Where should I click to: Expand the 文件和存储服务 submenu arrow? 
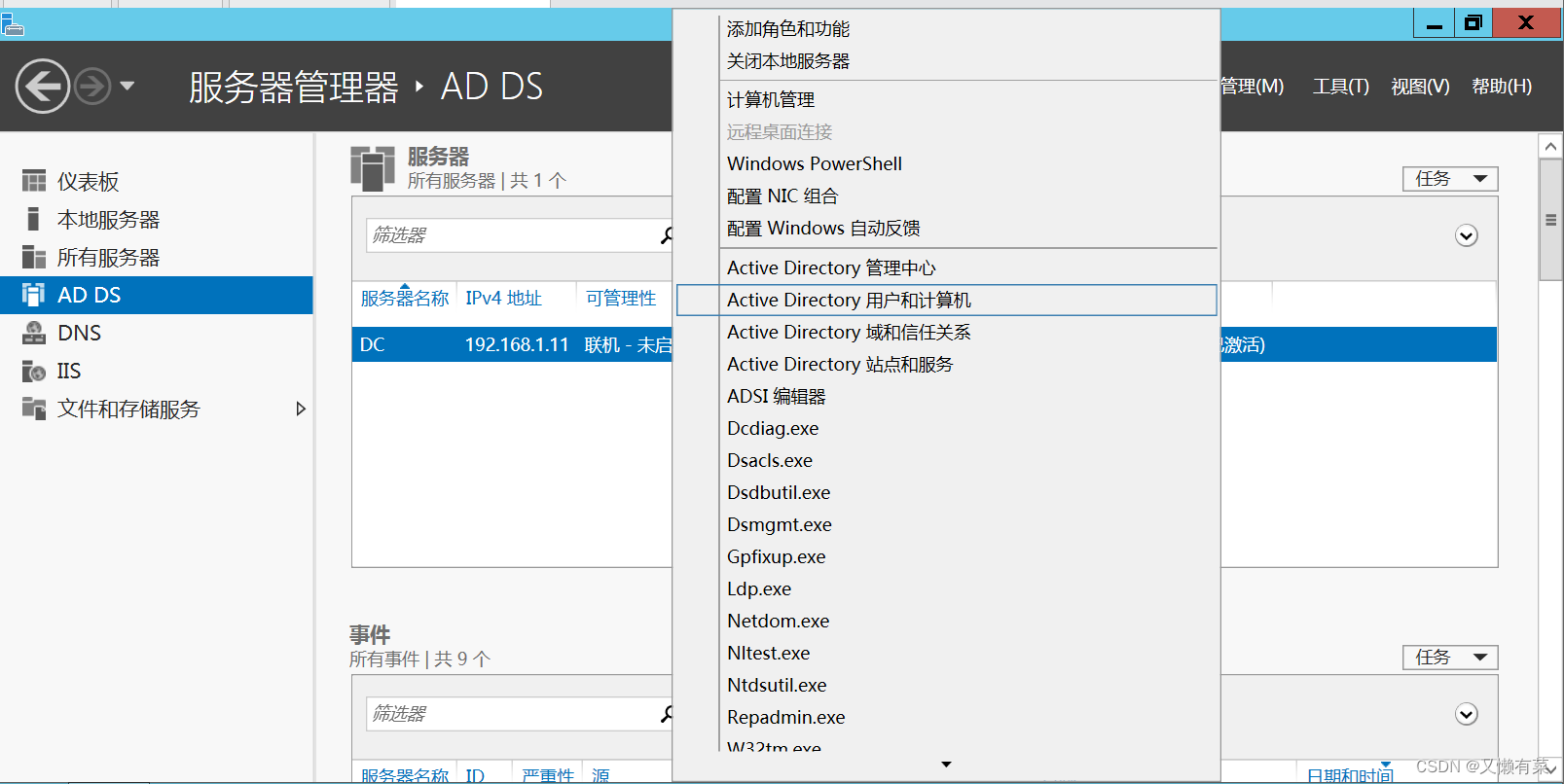click(x=301, y=409)
